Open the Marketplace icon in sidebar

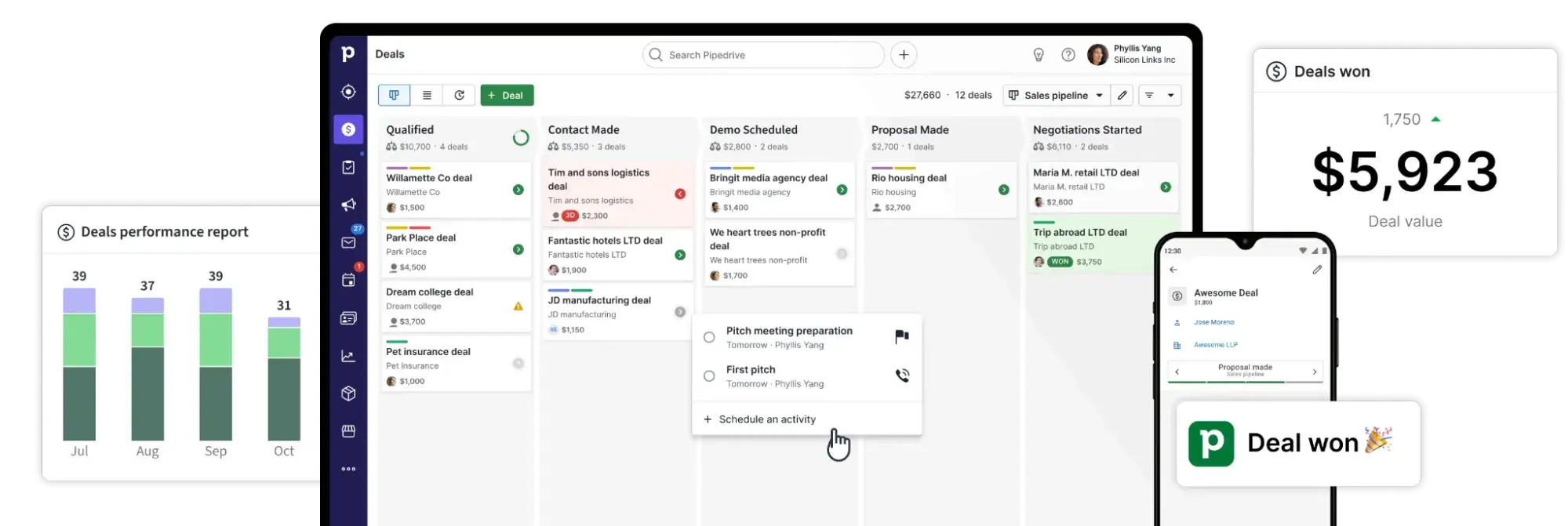[348, 431]
